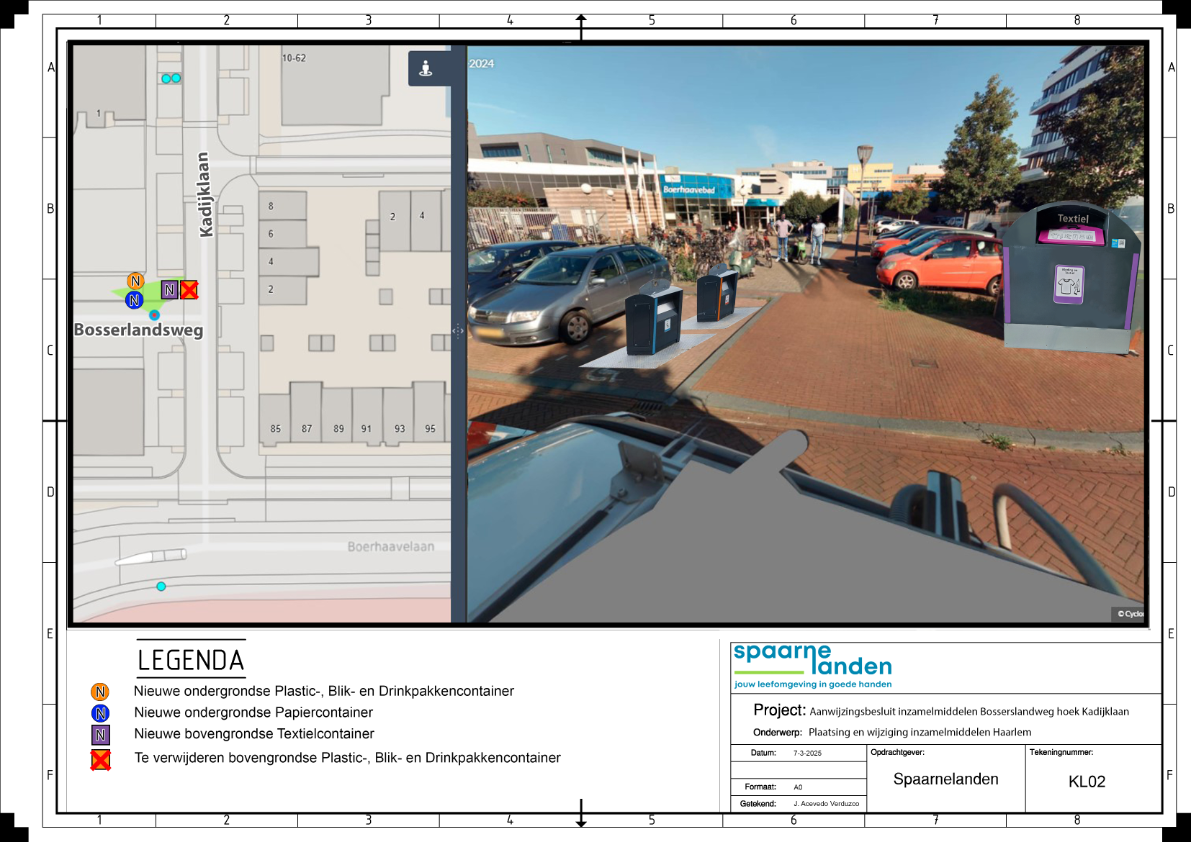Click the blue N icon in the legend
Viewport: 1191px width, 842px height.
(x=100, y=713)
